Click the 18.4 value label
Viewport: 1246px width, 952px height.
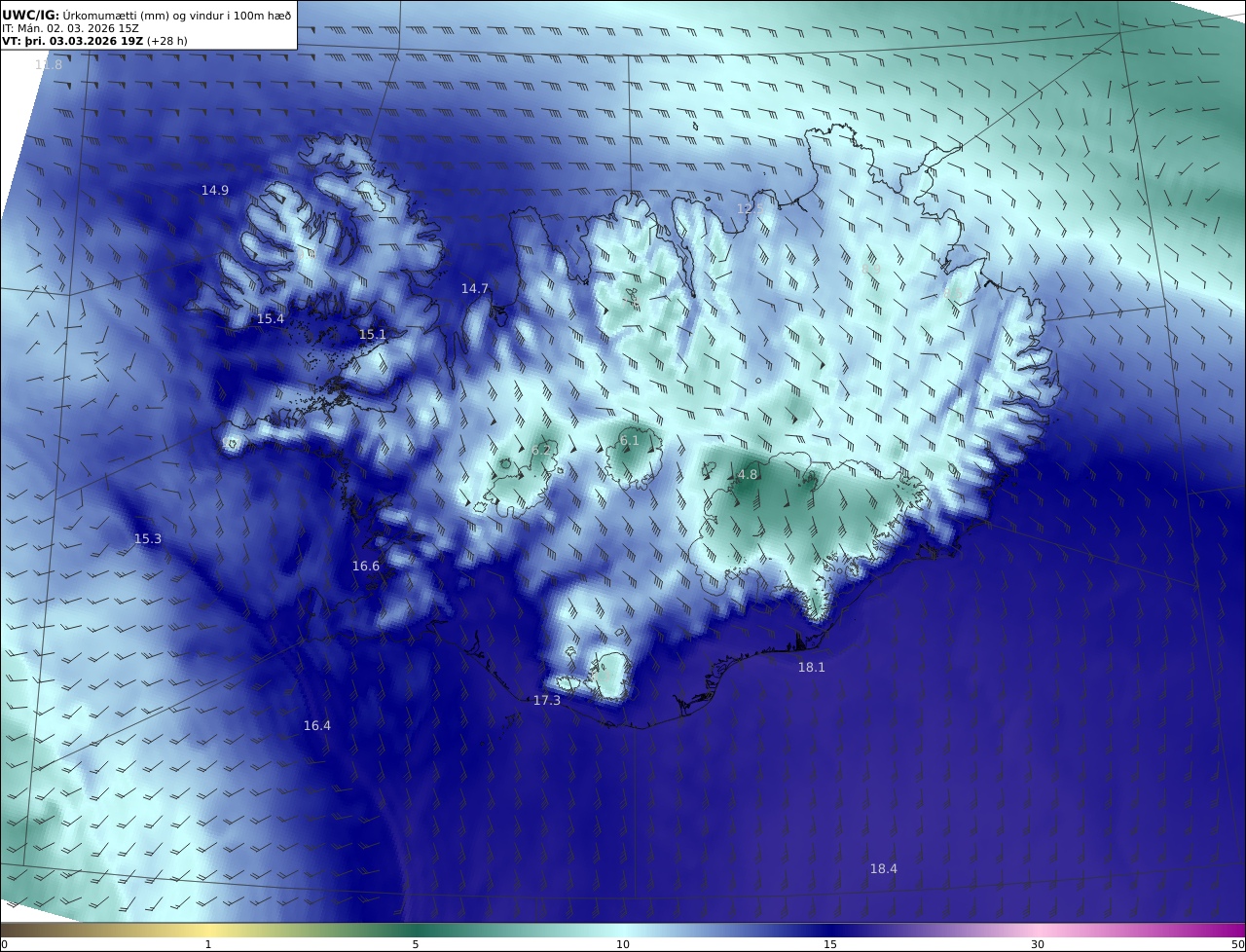point(884,868)
